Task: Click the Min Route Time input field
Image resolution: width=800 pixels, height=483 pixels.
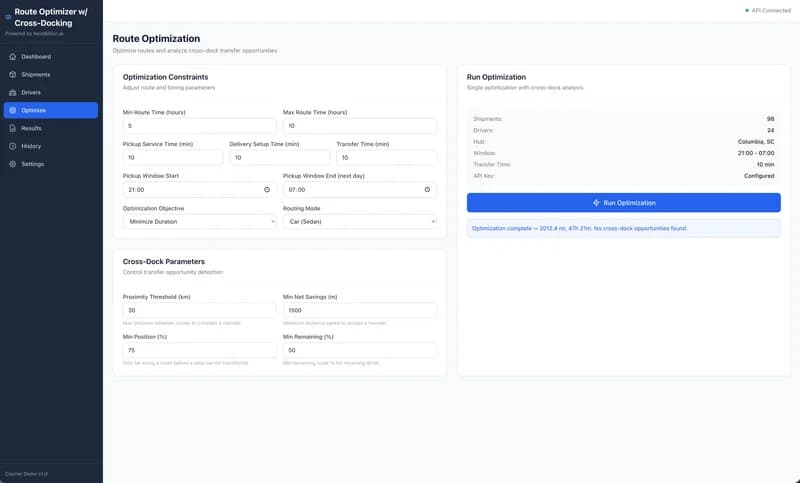Action: point(199,126)
